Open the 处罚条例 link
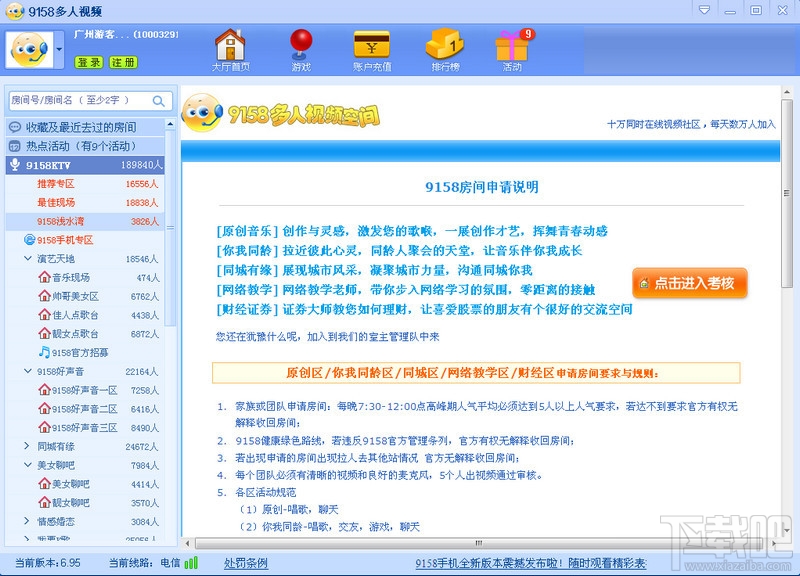800x576 pixels. 245,563
